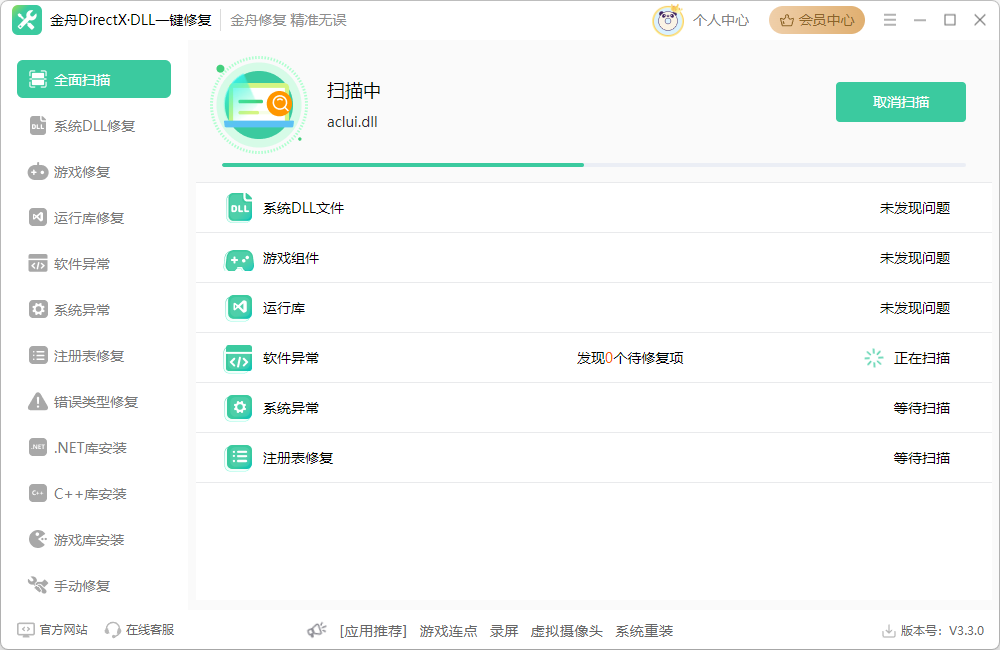Click the 软件异常 code window icon
This screenshot has width=1000, height=650.
239,358
